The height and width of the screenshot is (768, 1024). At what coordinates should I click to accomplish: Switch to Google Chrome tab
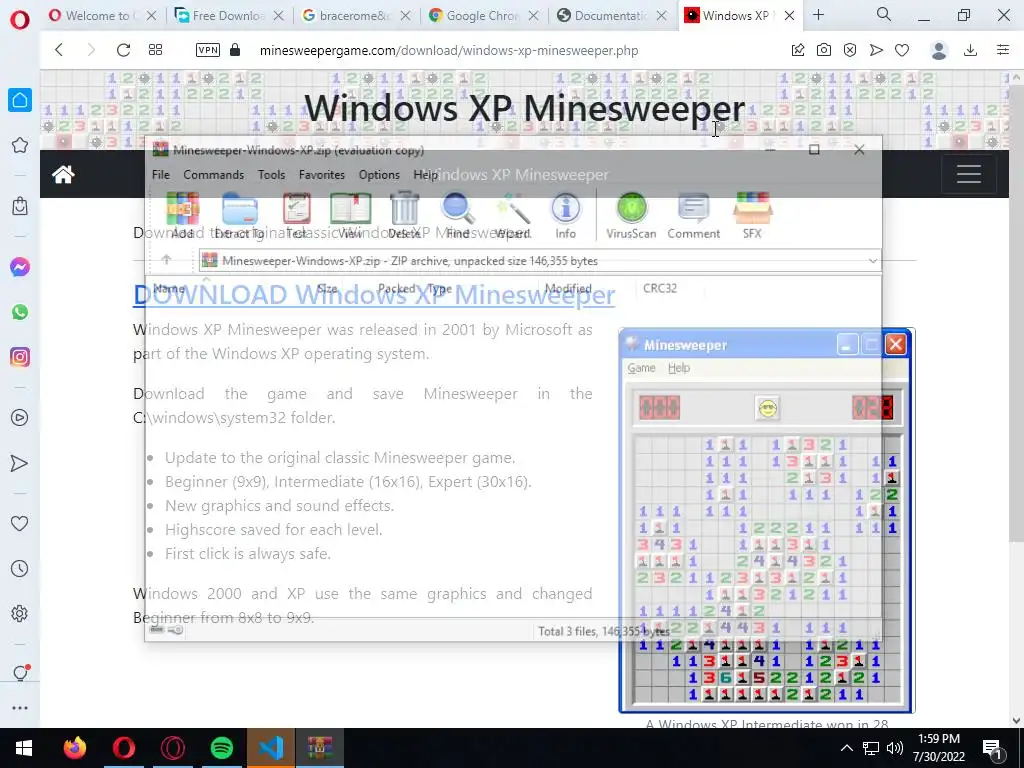pyautogui.click(x=485, y=16)
